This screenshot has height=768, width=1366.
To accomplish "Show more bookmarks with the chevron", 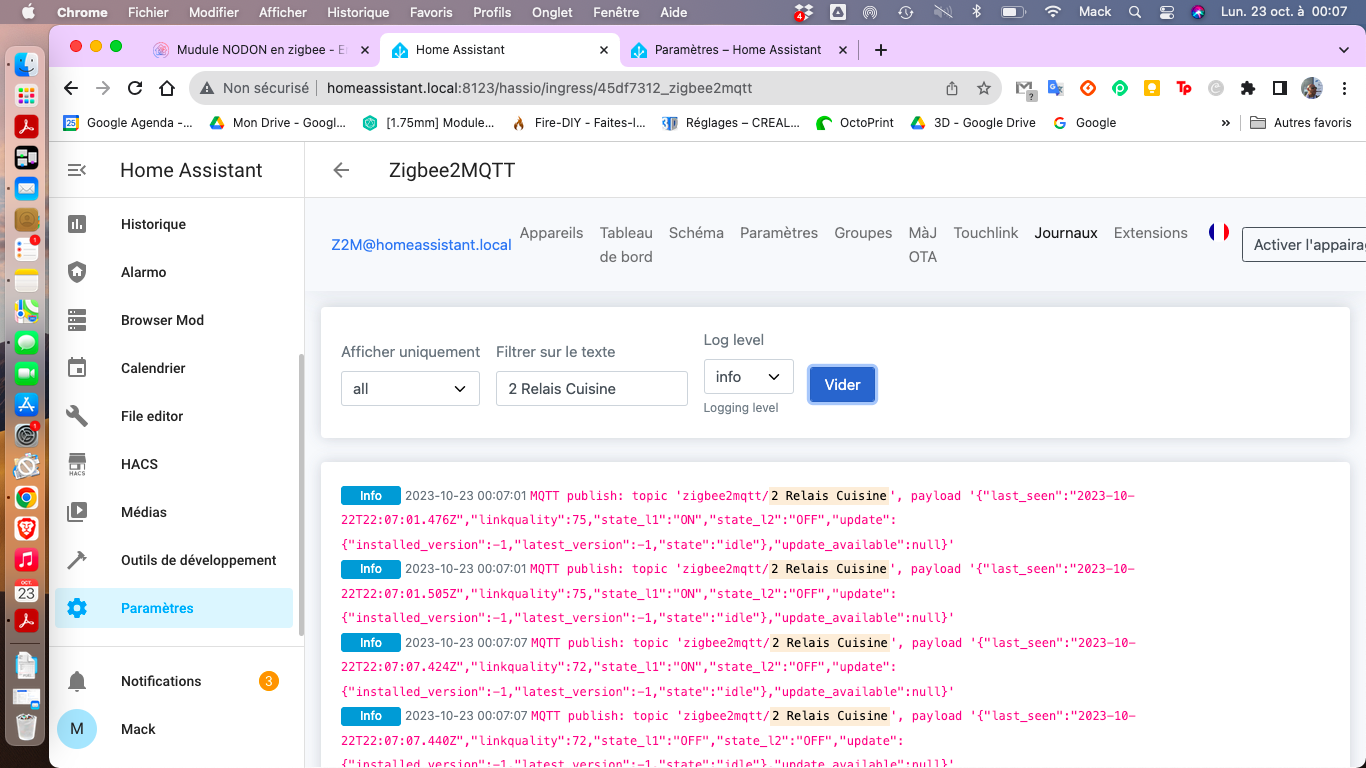I will point(1226,123).
